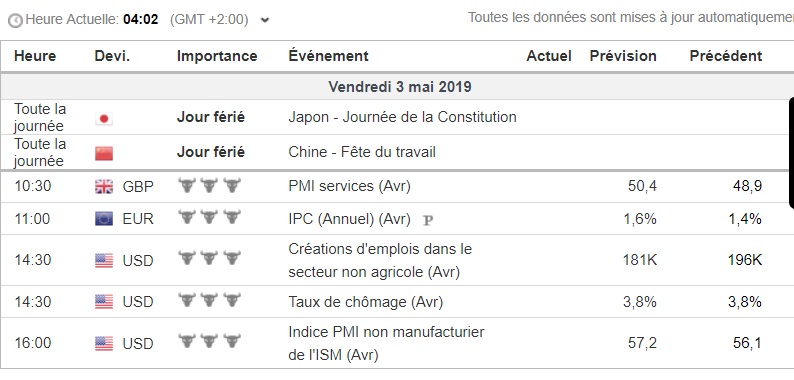The height and width of the screenshot is (380, 794).
Task: Open Créations d'emplois dans le secteur non agricole
Action: click(380, 260)
